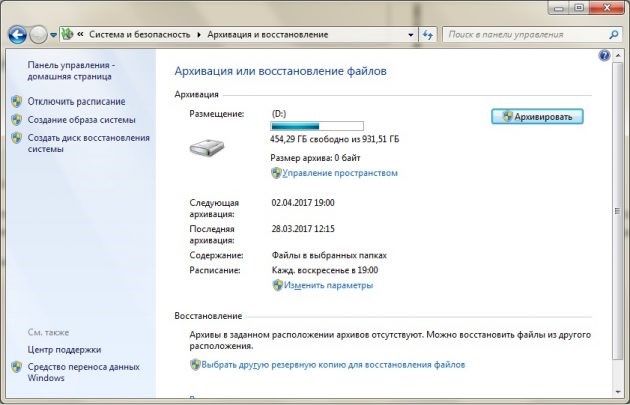Click the breadcrumb Система и безопасность
The width and height of the screenshot is (630, 405).
click(x=139, y=35)
